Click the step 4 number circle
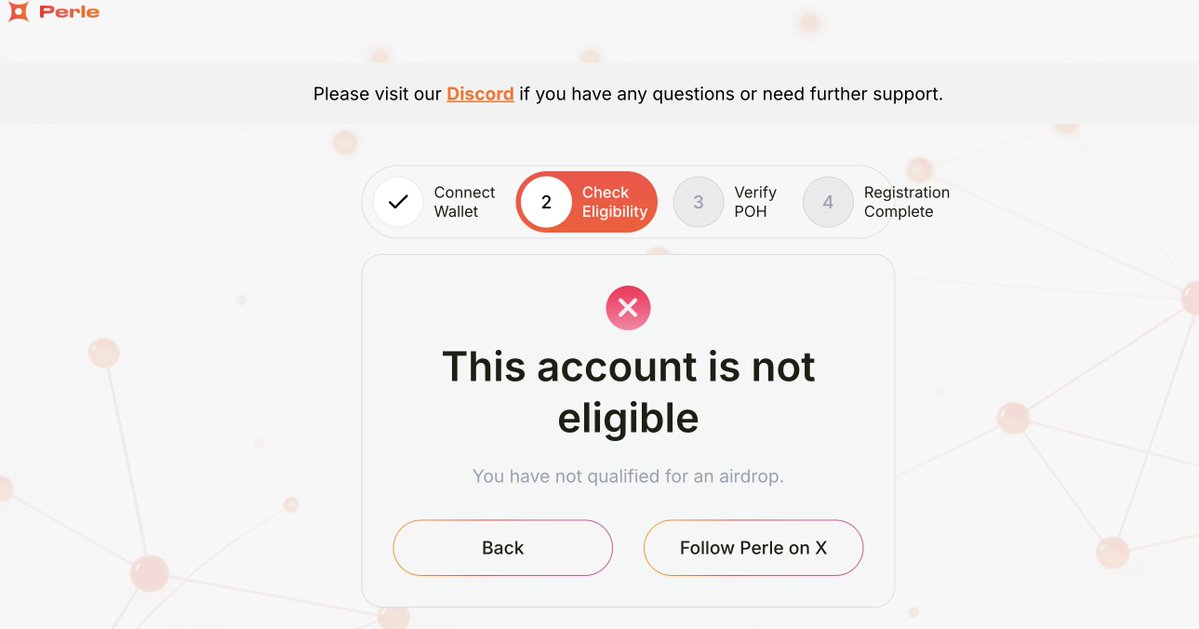Image resolution: width=1199 pixels, height=629 pixels. coord(828,202)
